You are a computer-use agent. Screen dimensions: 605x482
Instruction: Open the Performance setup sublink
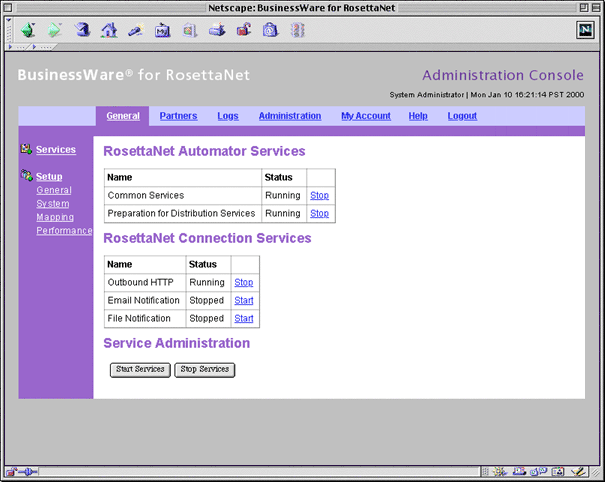click(x=64, y=230)
